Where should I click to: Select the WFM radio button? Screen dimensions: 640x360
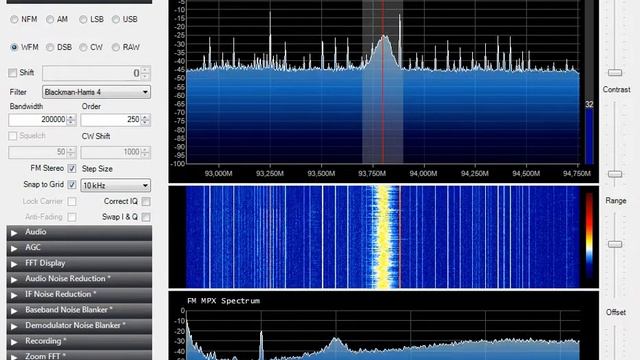[x=14, y=47]
